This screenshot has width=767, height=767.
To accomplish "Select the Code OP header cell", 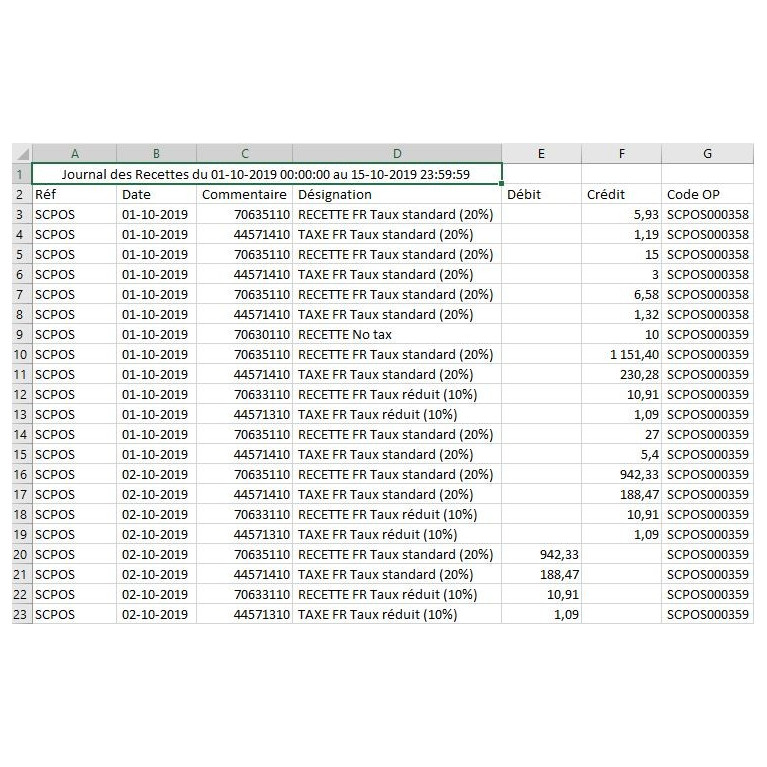I will tap(707, 194).
